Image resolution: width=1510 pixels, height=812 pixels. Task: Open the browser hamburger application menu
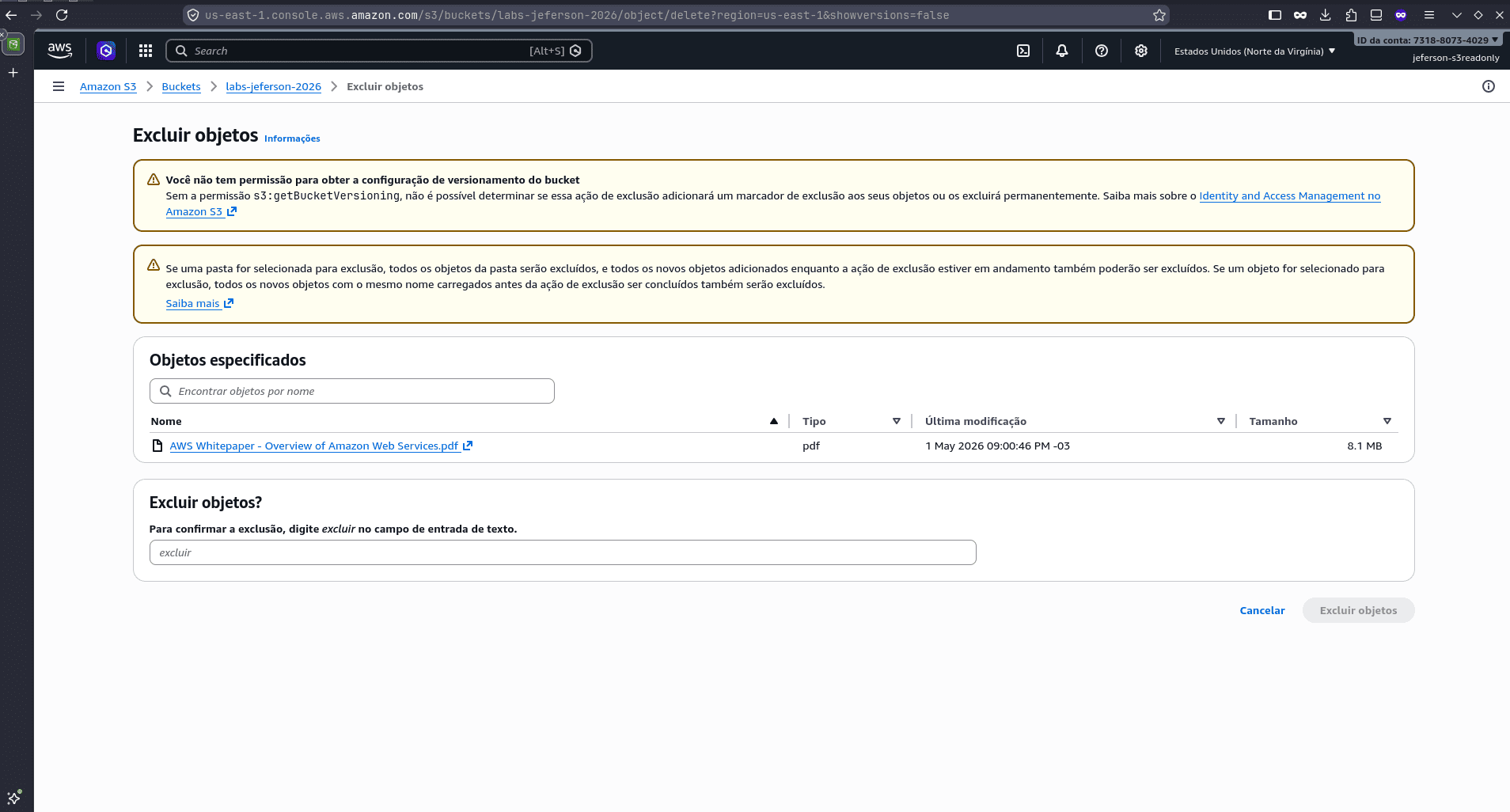1429,15
